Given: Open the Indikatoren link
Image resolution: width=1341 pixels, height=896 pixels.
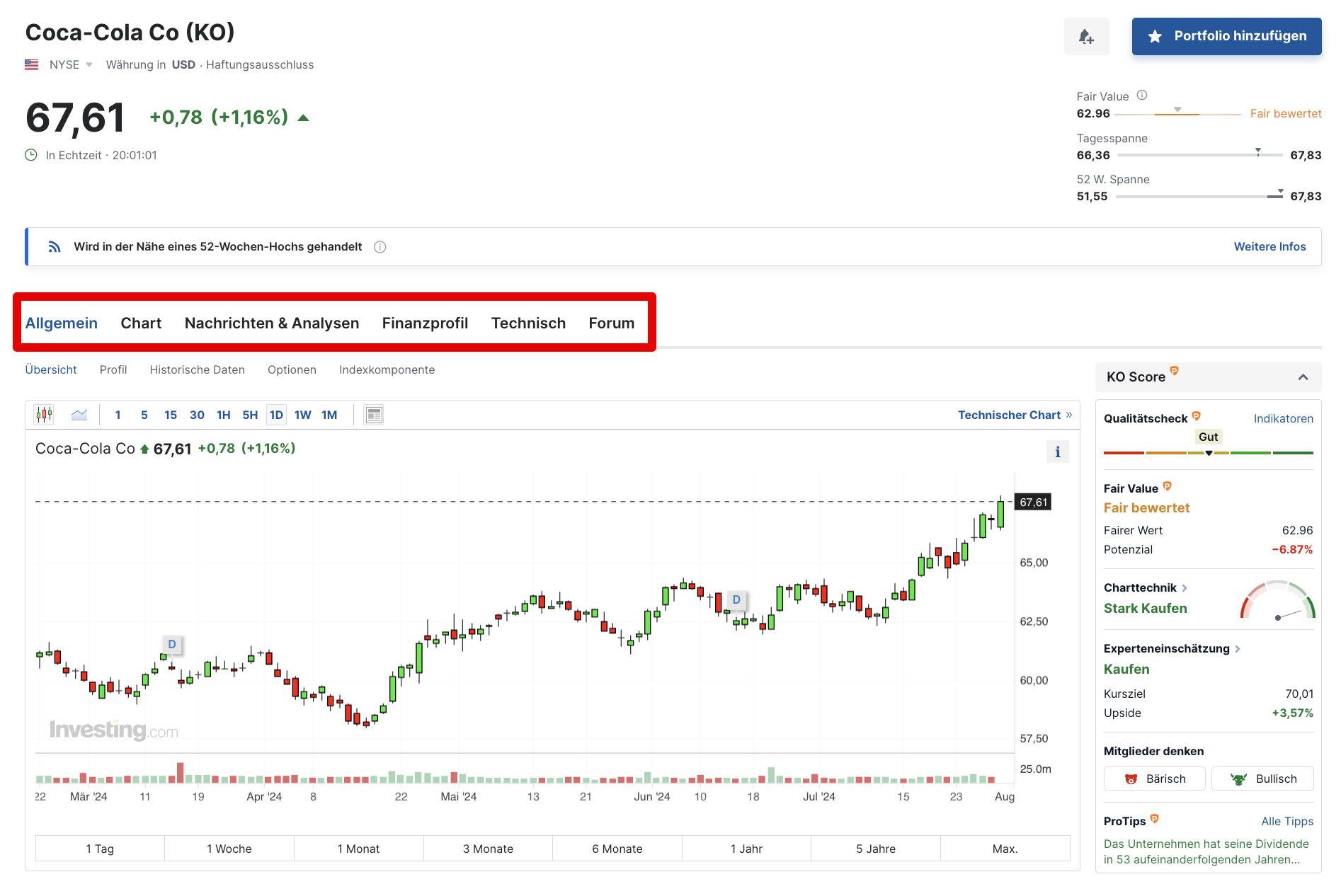Looking at the screenshot, I should click(x=1283, y=418).
